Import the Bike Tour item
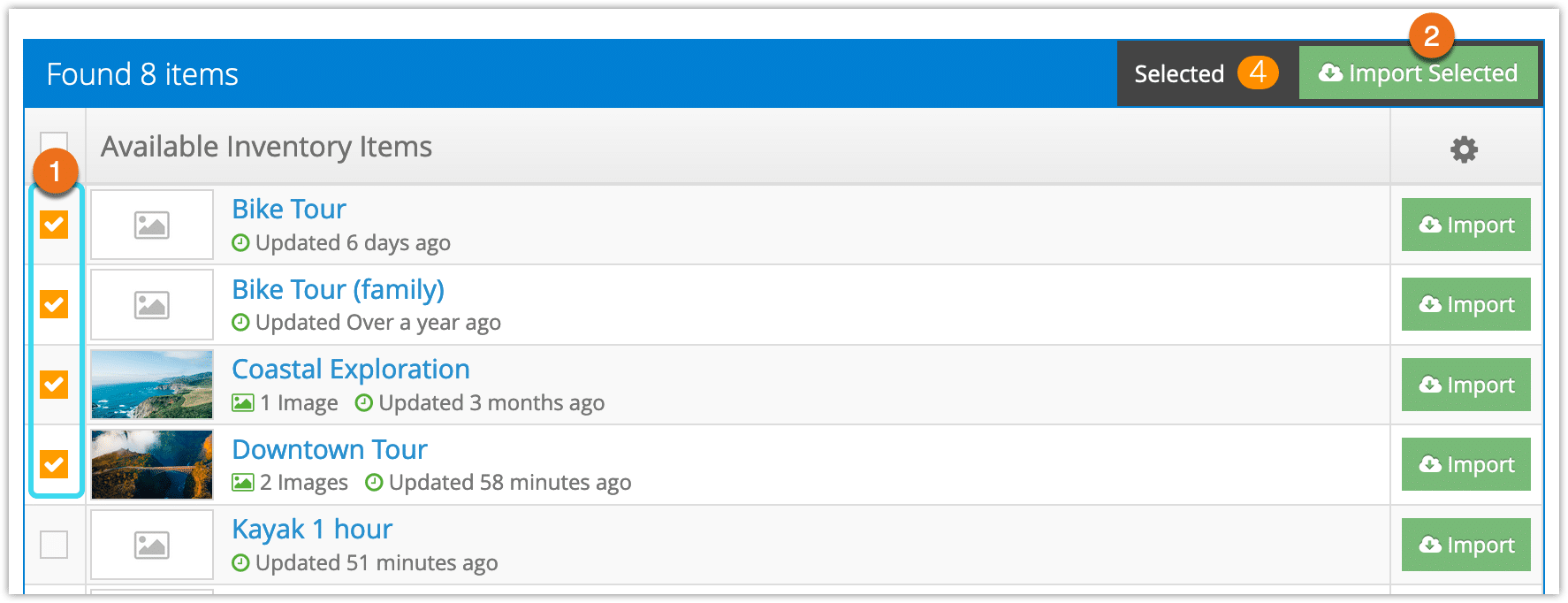Image resolution: width=1568 pixels, height=603 pixels. click(1466, 225)
